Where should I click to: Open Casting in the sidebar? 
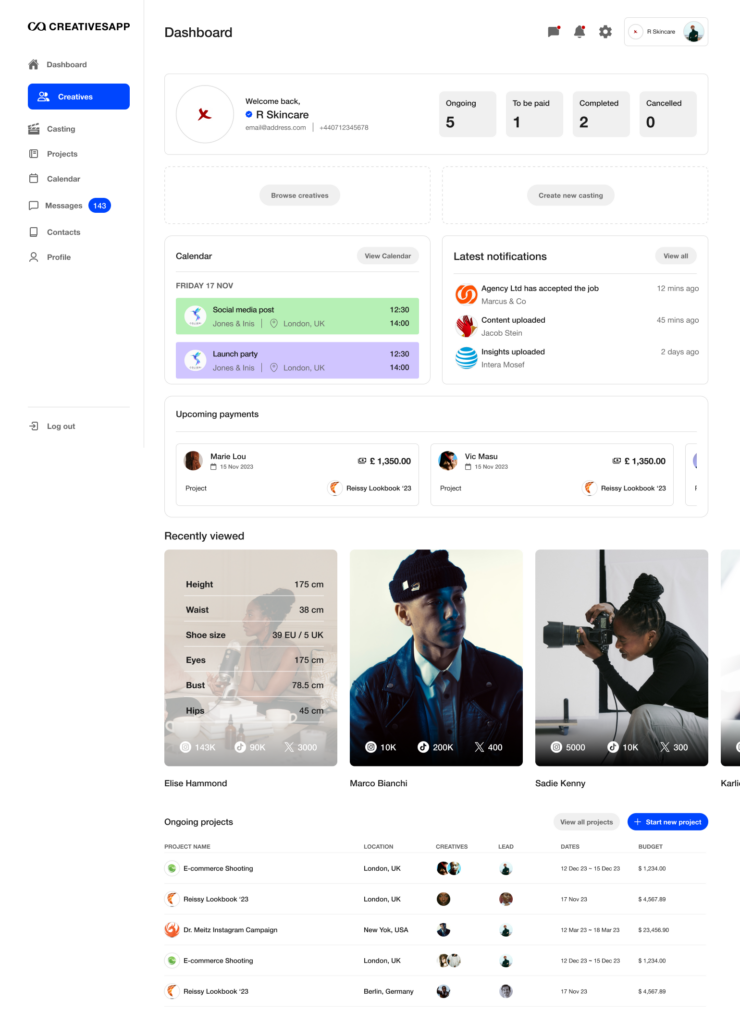[x=52, y=129]
